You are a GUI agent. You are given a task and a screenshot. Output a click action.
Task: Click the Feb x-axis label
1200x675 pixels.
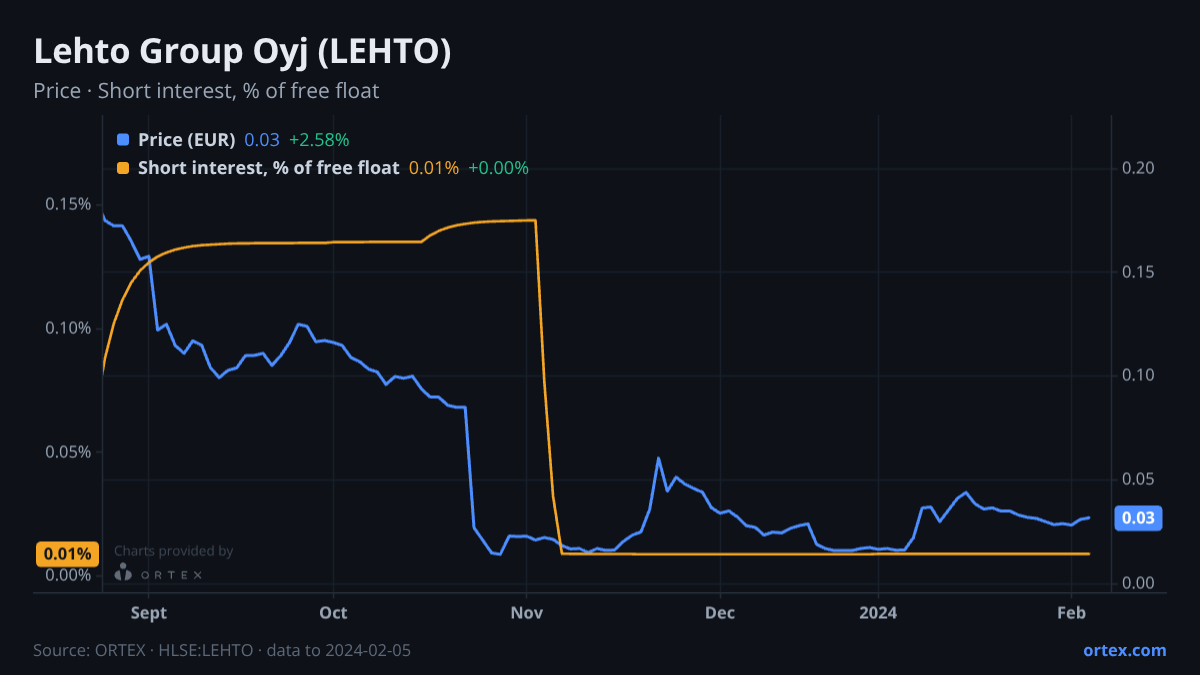1072,612
